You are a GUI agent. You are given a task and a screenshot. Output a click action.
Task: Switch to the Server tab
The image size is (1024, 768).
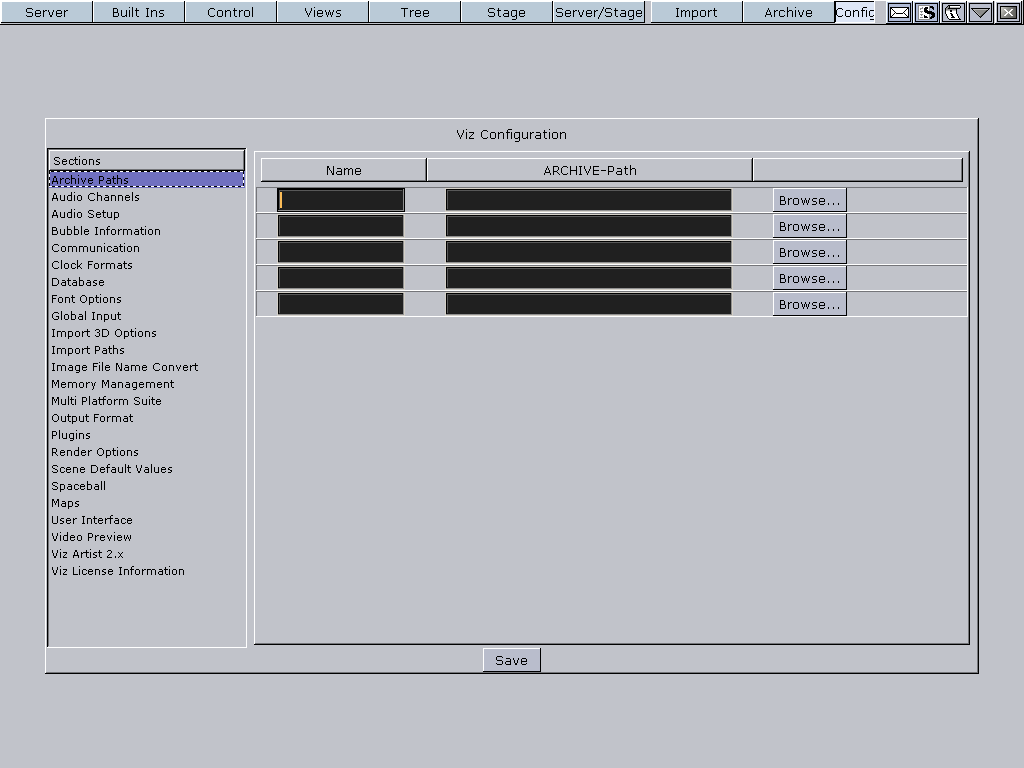coord(46,12)
